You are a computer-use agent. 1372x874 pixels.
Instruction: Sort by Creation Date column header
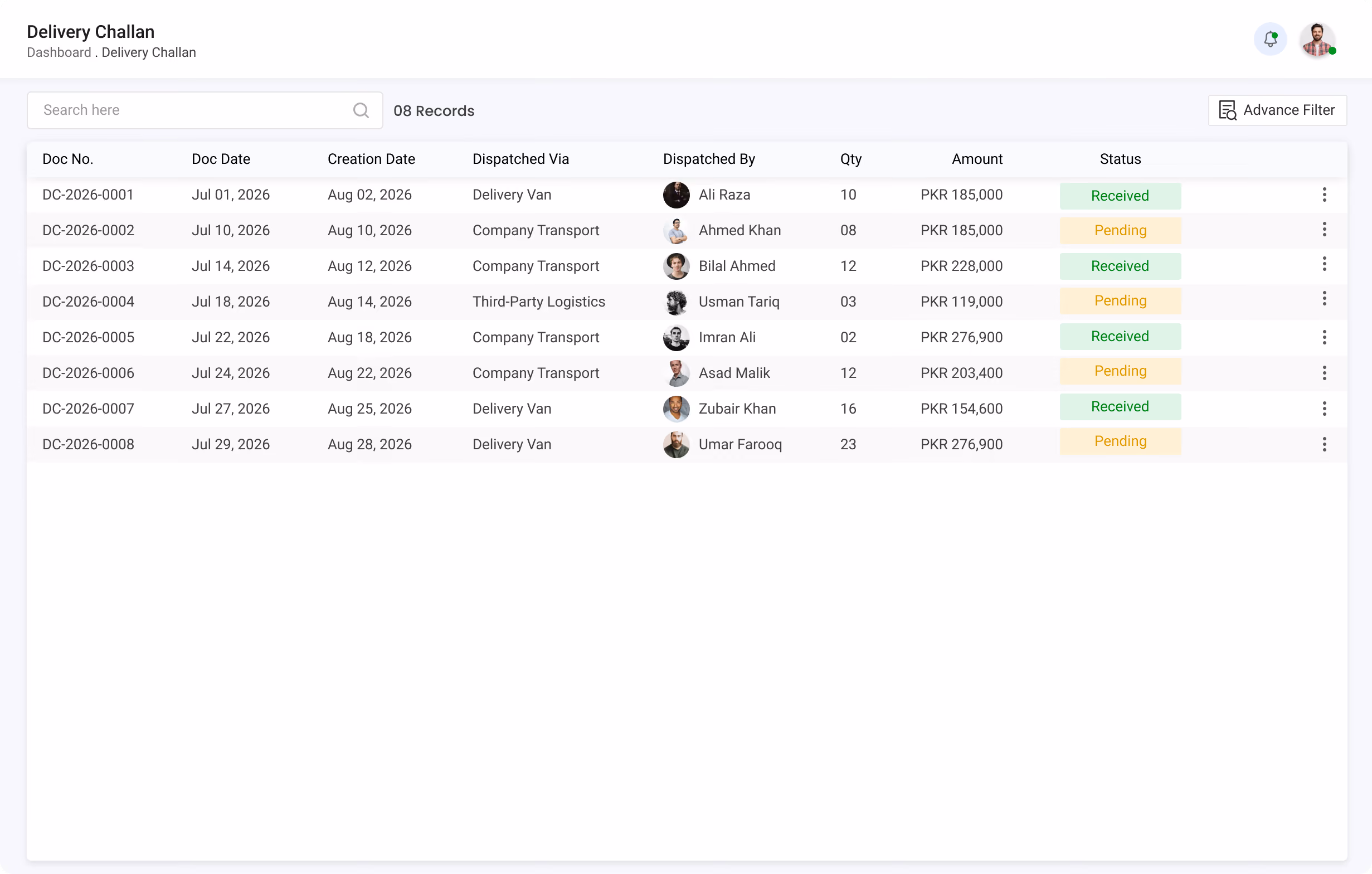371,159
